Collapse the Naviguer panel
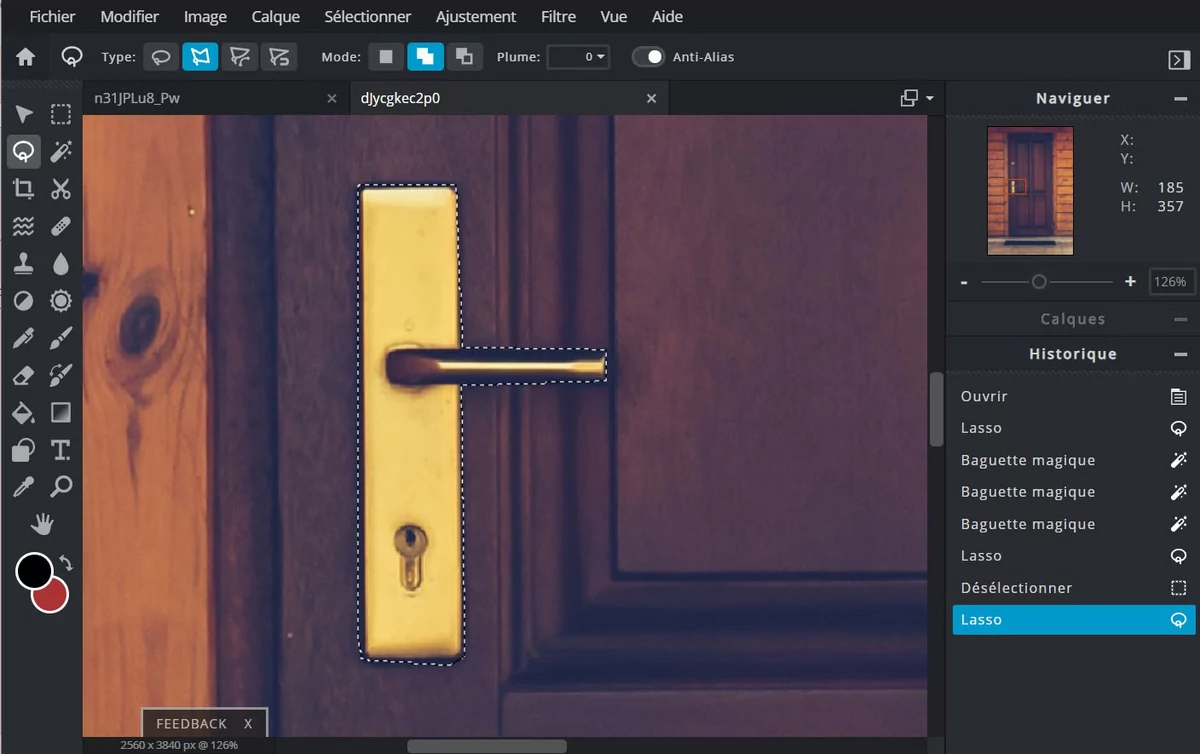This screenshot has height=754, width=1200. [1180, 99]
